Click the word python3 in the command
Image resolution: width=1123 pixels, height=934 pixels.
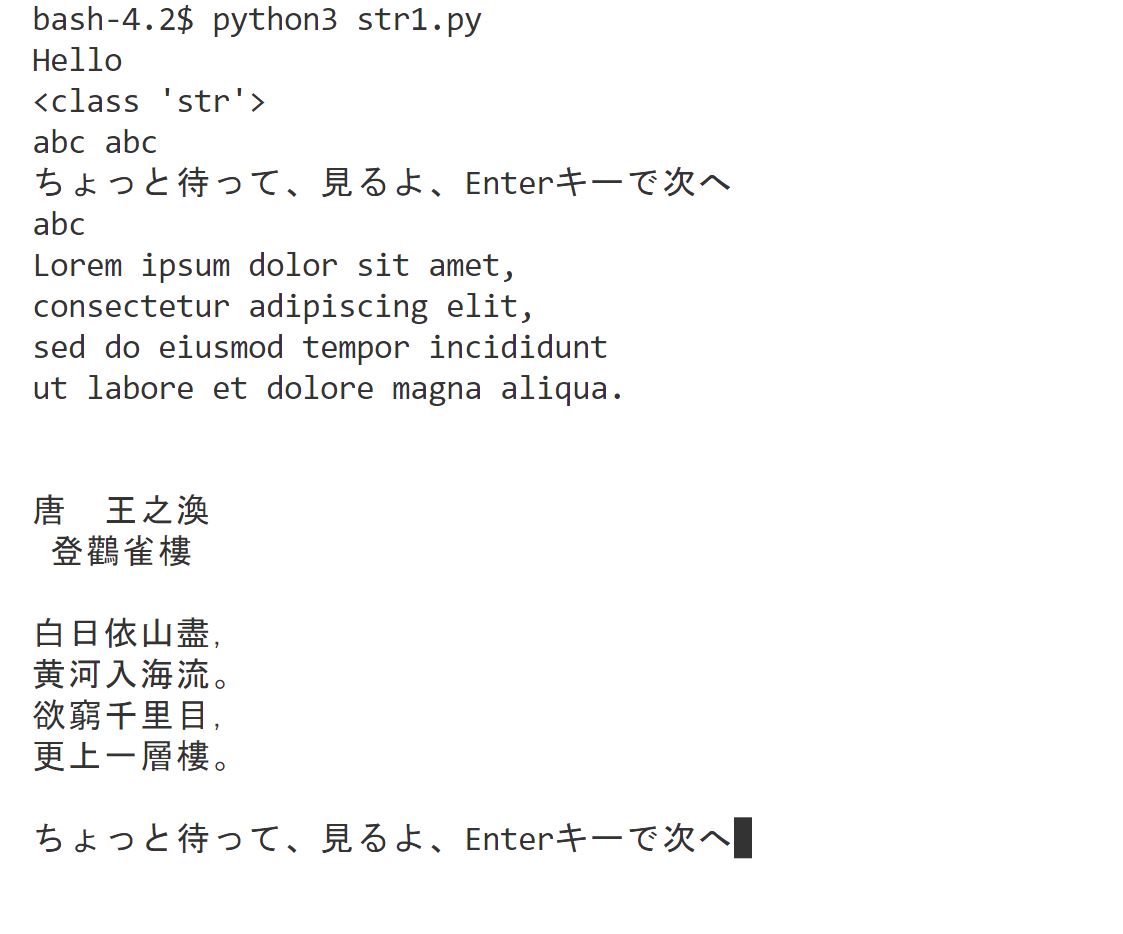click(275, 20)
